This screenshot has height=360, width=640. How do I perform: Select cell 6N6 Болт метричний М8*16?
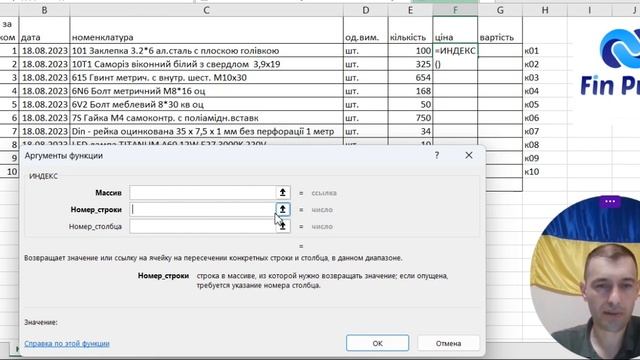207,91
